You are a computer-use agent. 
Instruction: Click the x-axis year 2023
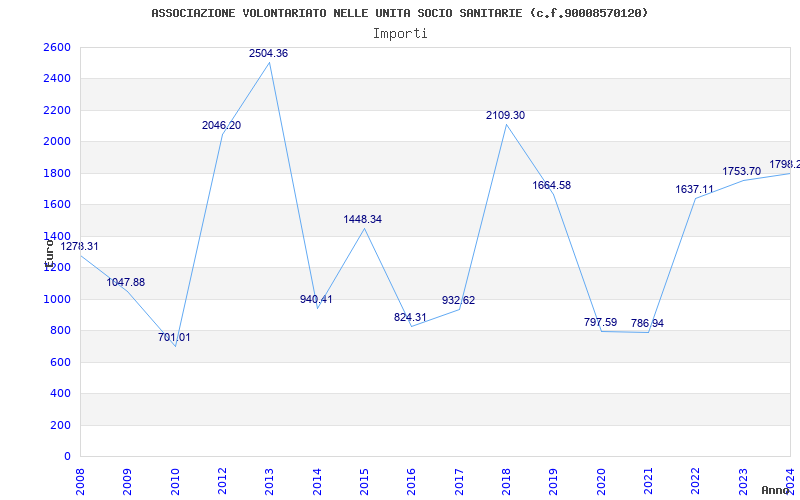click(743, 482)
